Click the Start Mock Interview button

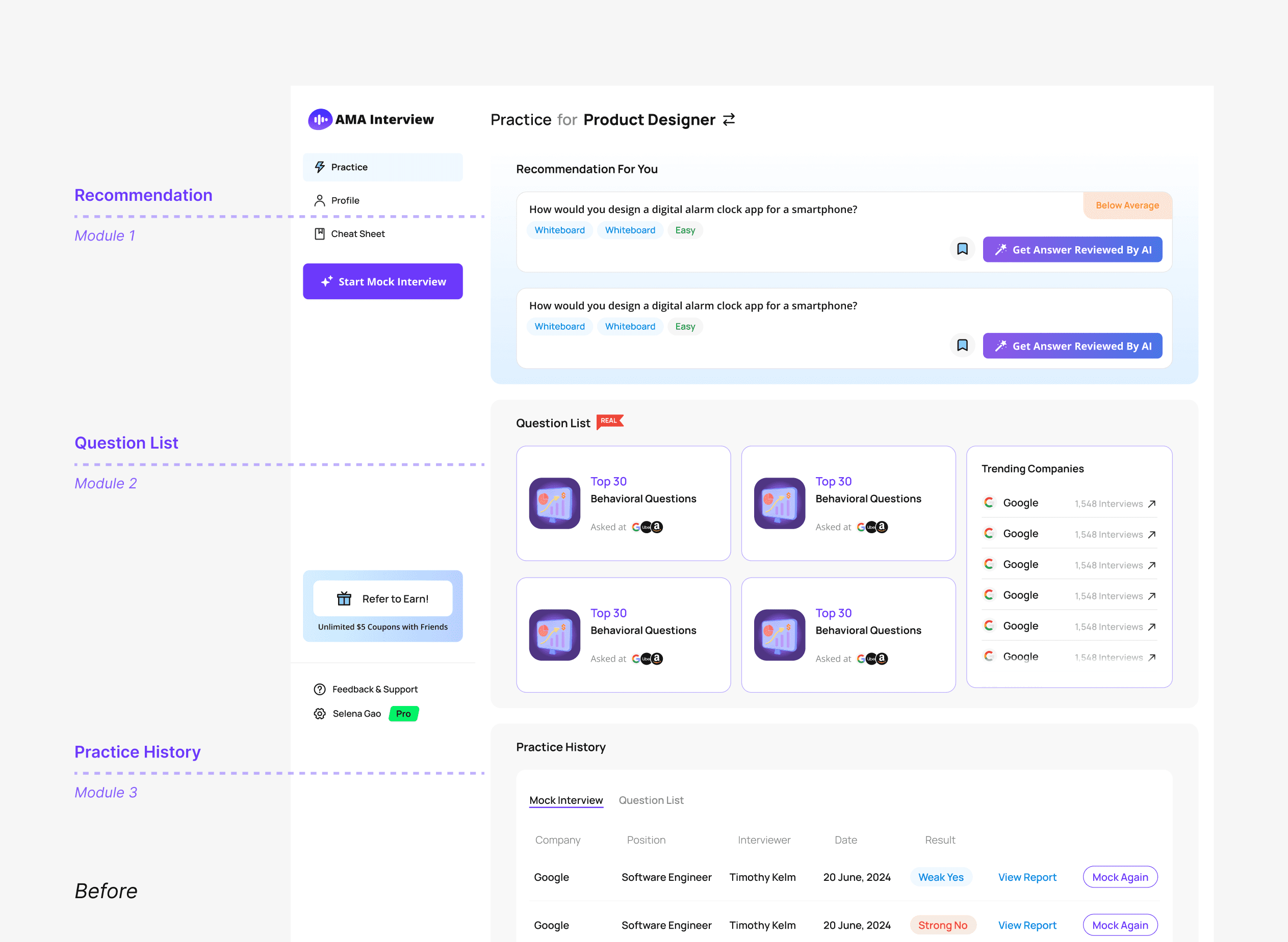click(x=383, y=282)
